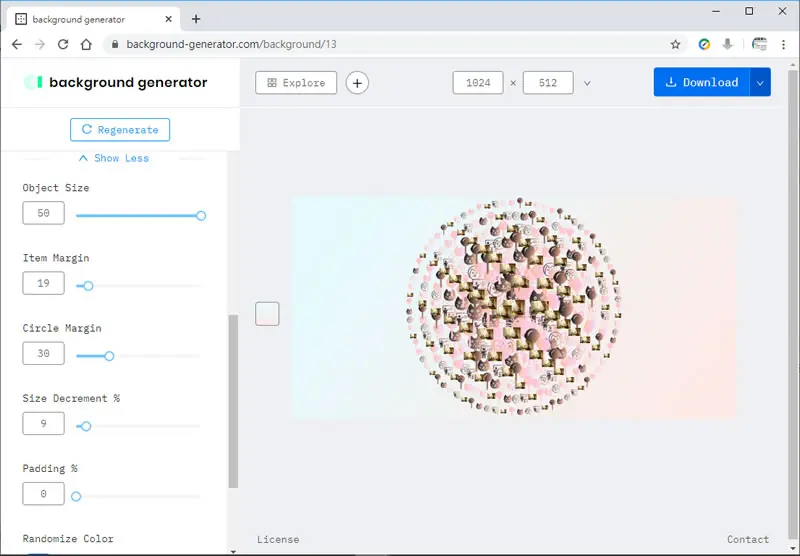Expand the Download options dropdown arrow
Viewport: 800px width, 556px height.
tap(760, 82)
